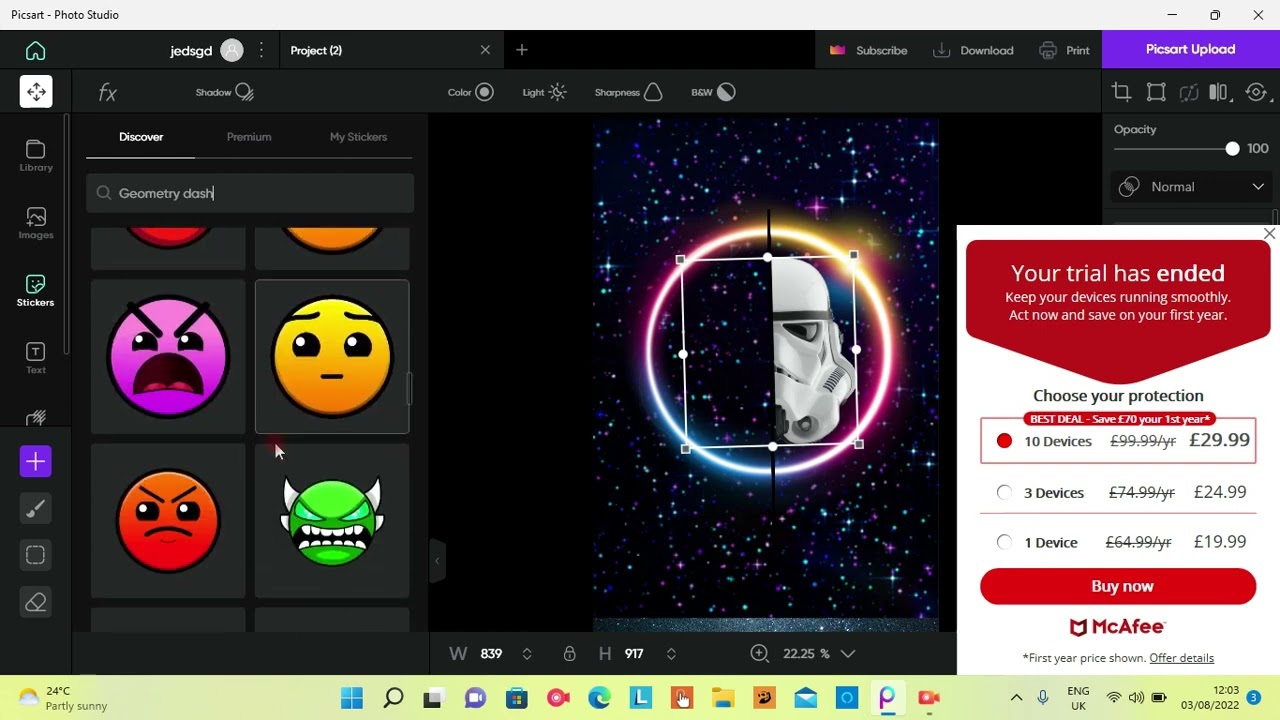Click the McAfee Buy now button
1280x720 pixels.
1118,586
